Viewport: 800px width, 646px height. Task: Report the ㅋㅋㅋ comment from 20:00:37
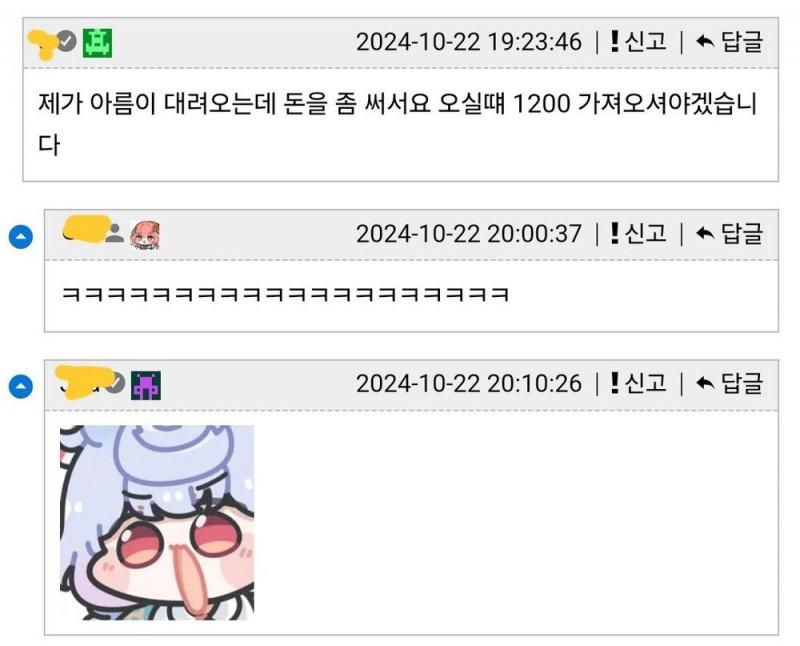638,234
